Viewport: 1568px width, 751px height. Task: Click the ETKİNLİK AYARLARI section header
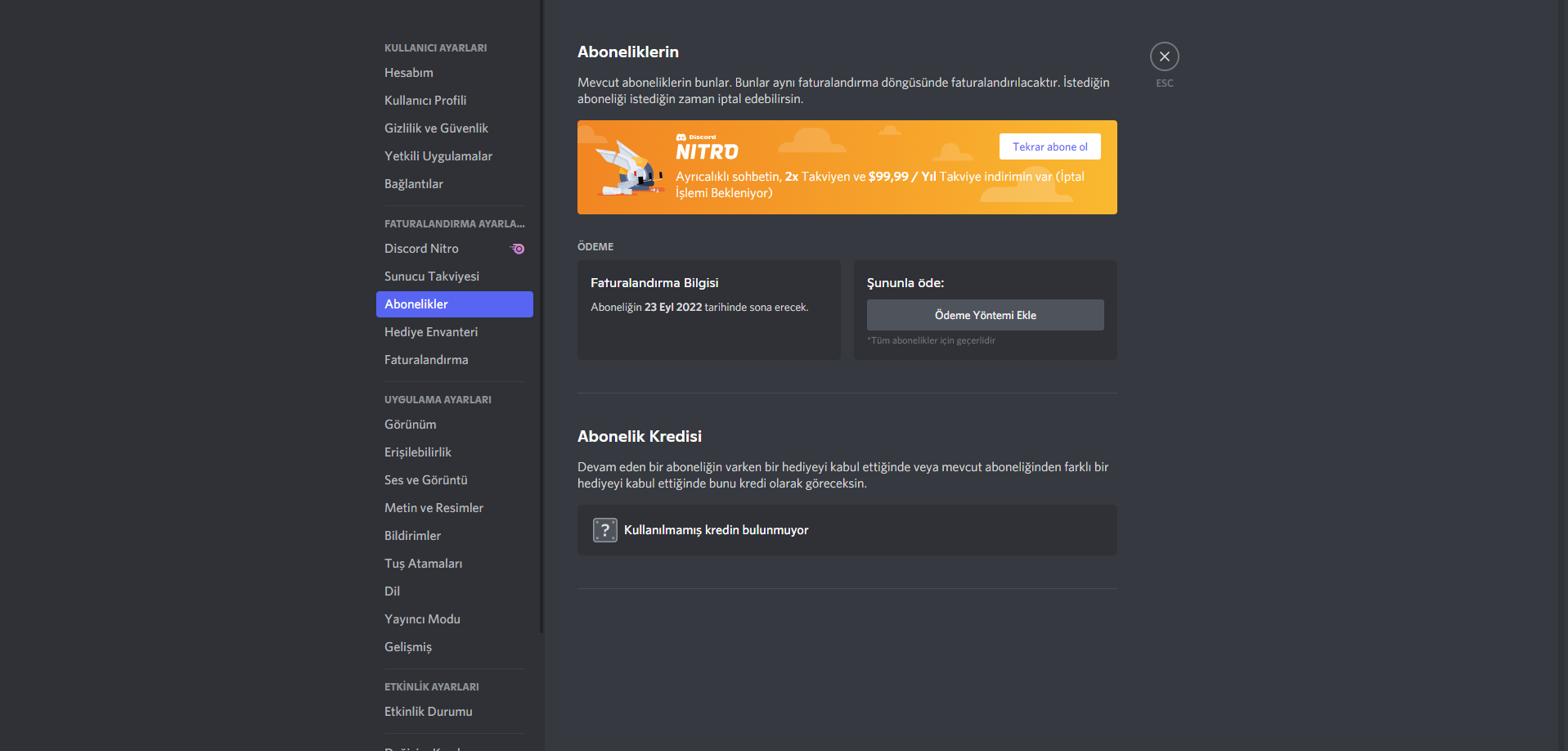pyautogui.click(x=432, y=687)
